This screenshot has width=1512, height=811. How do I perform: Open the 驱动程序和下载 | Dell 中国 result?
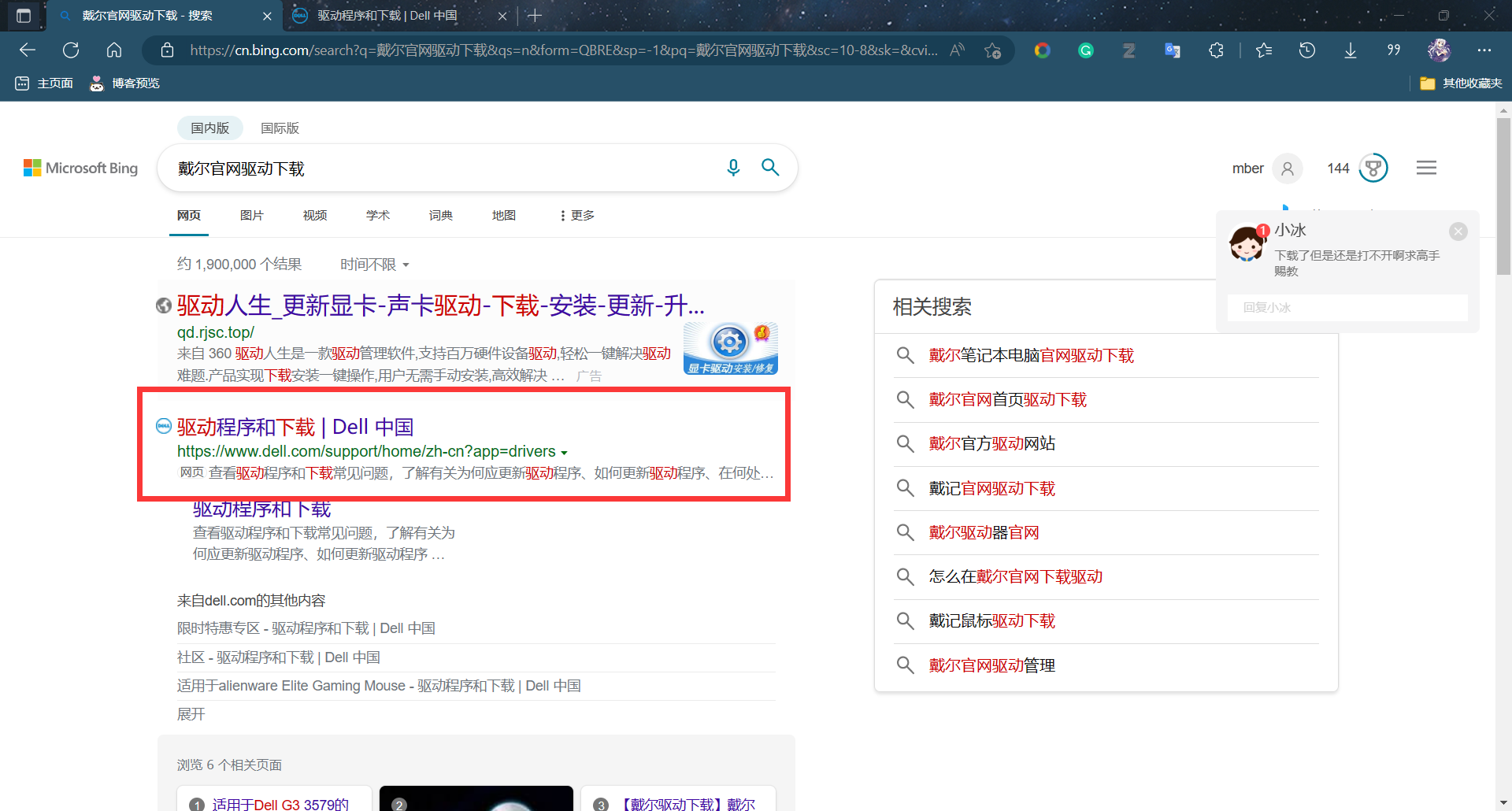[295, 427]
